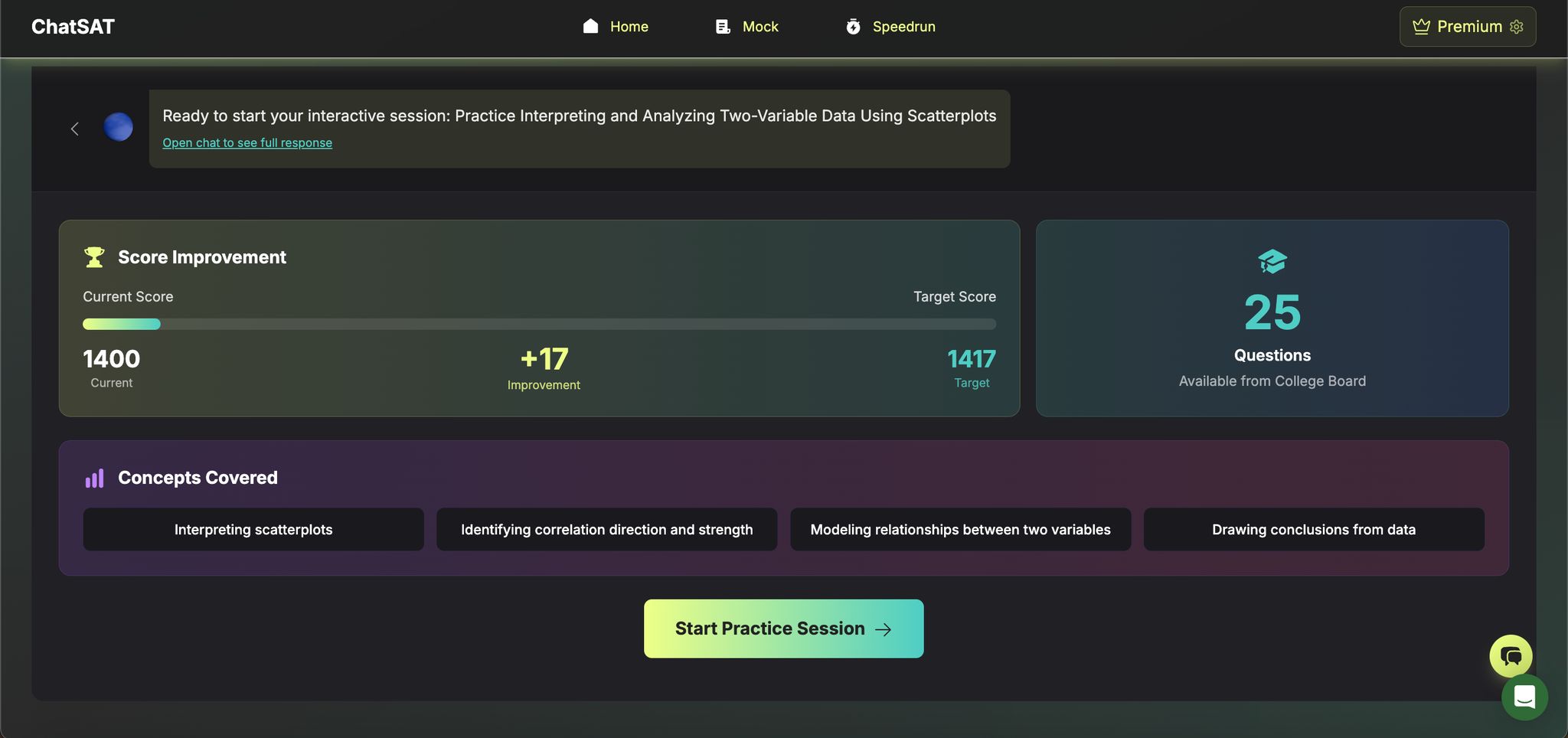1568x738 pixels.
Task: Click the graduation cap icon
Action: 1272,262
